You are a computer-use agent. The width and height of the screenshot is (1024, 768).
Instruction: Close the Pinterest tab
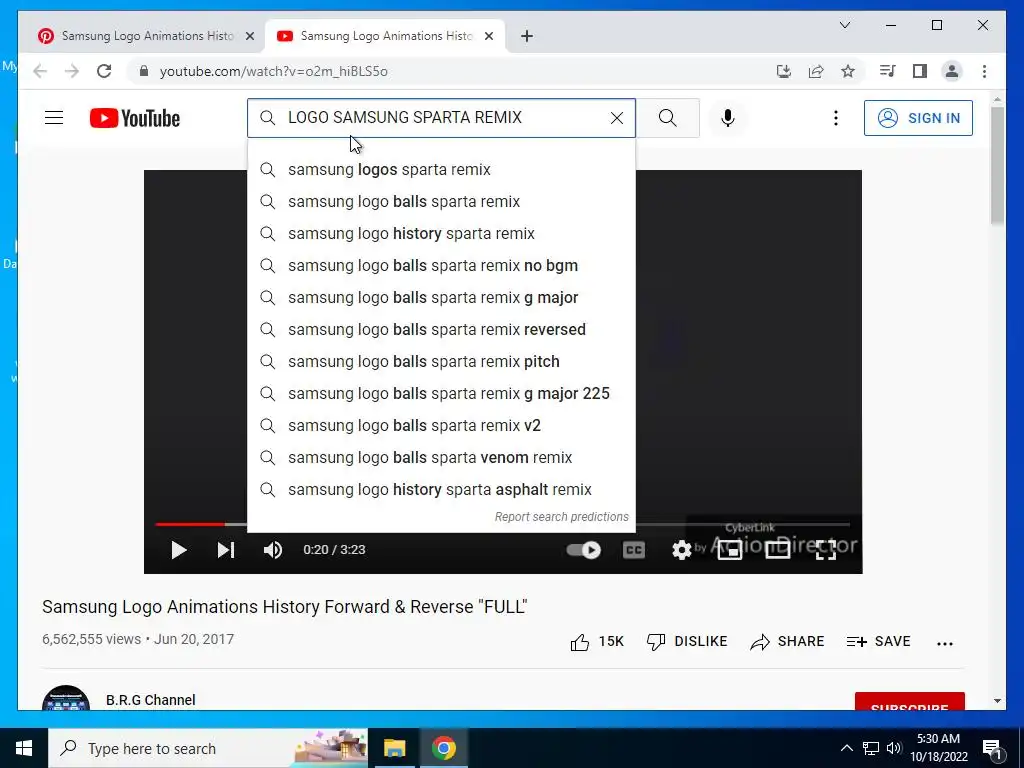(x=249, y=36)
